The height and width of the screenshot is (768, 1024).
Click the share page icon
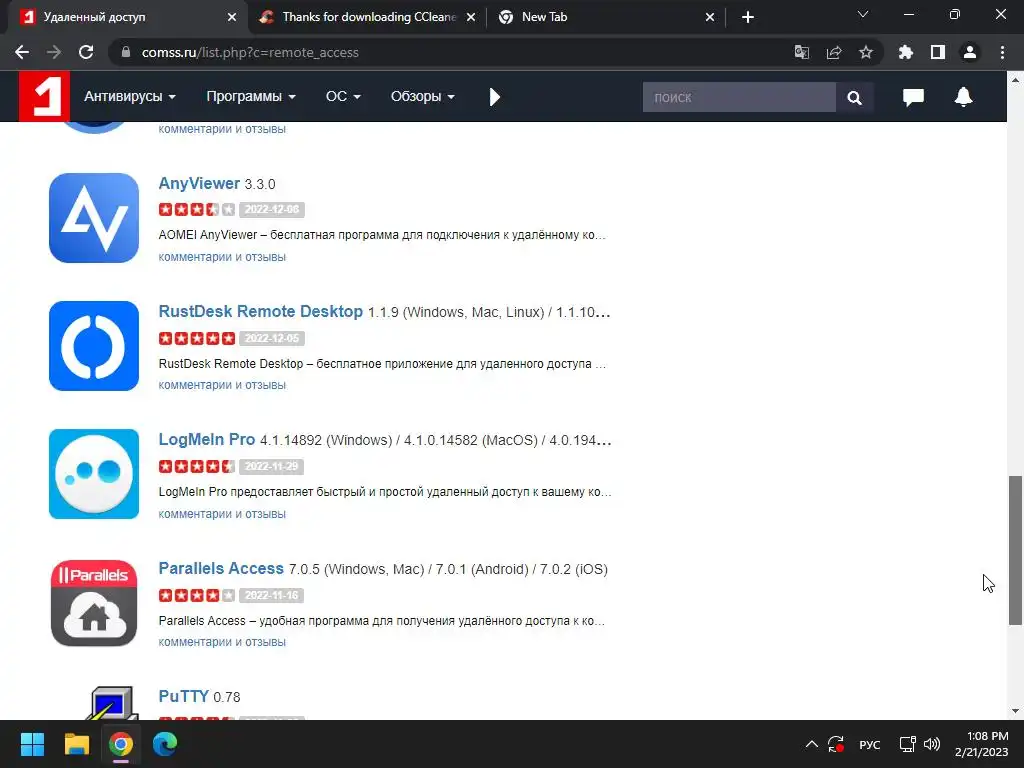coord(834,52)
